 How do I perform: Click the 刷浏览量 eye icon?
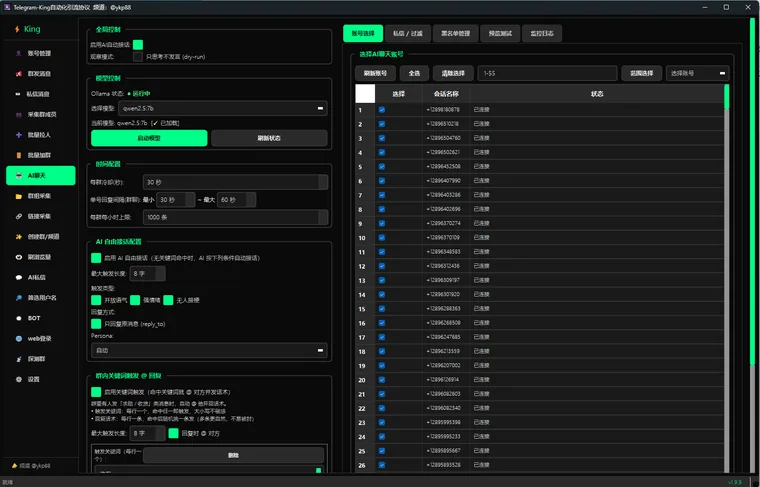(18, 257)
